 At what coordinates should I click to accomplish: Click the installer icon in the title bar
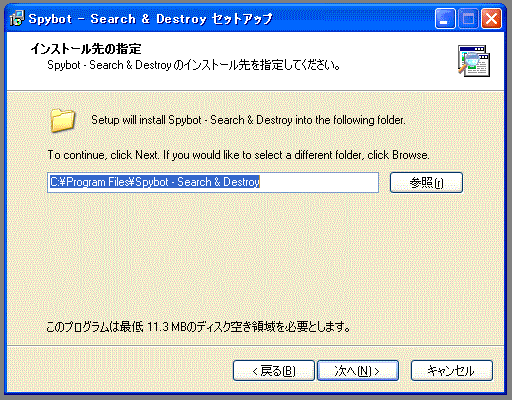coord(17,18)
